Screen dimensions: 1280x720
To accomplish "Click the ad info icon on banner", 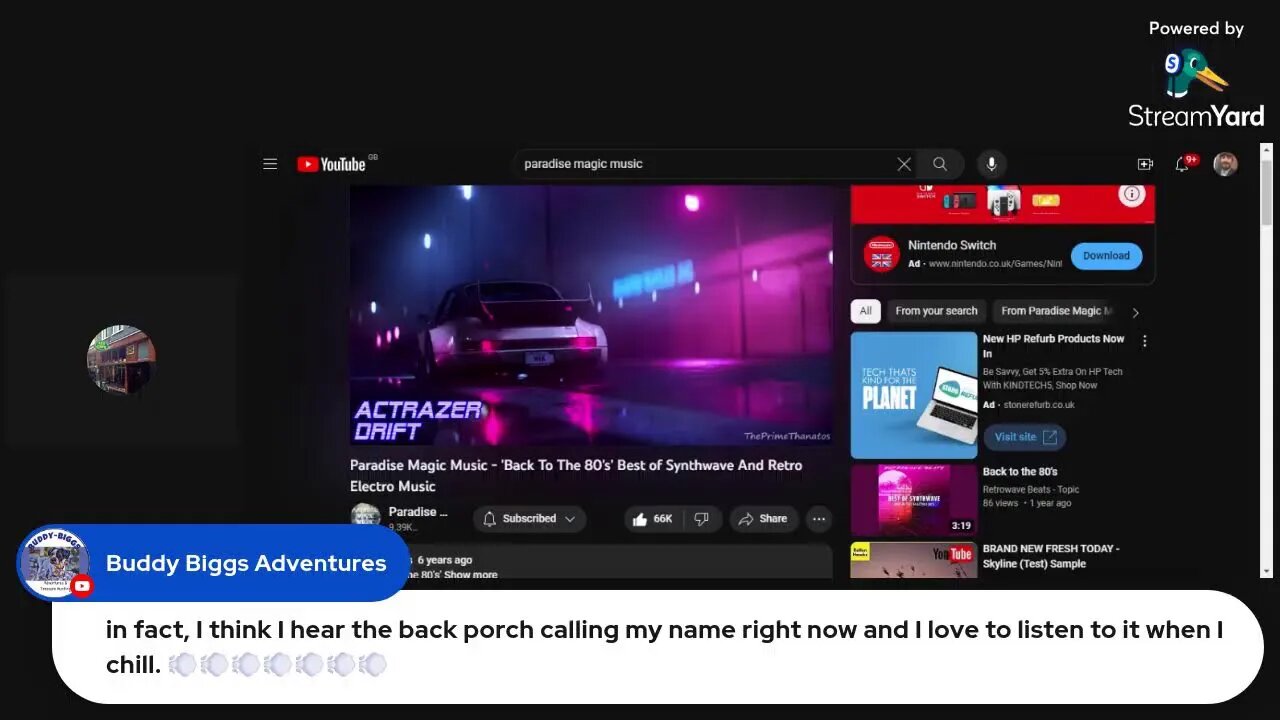I will (1132, 194).
